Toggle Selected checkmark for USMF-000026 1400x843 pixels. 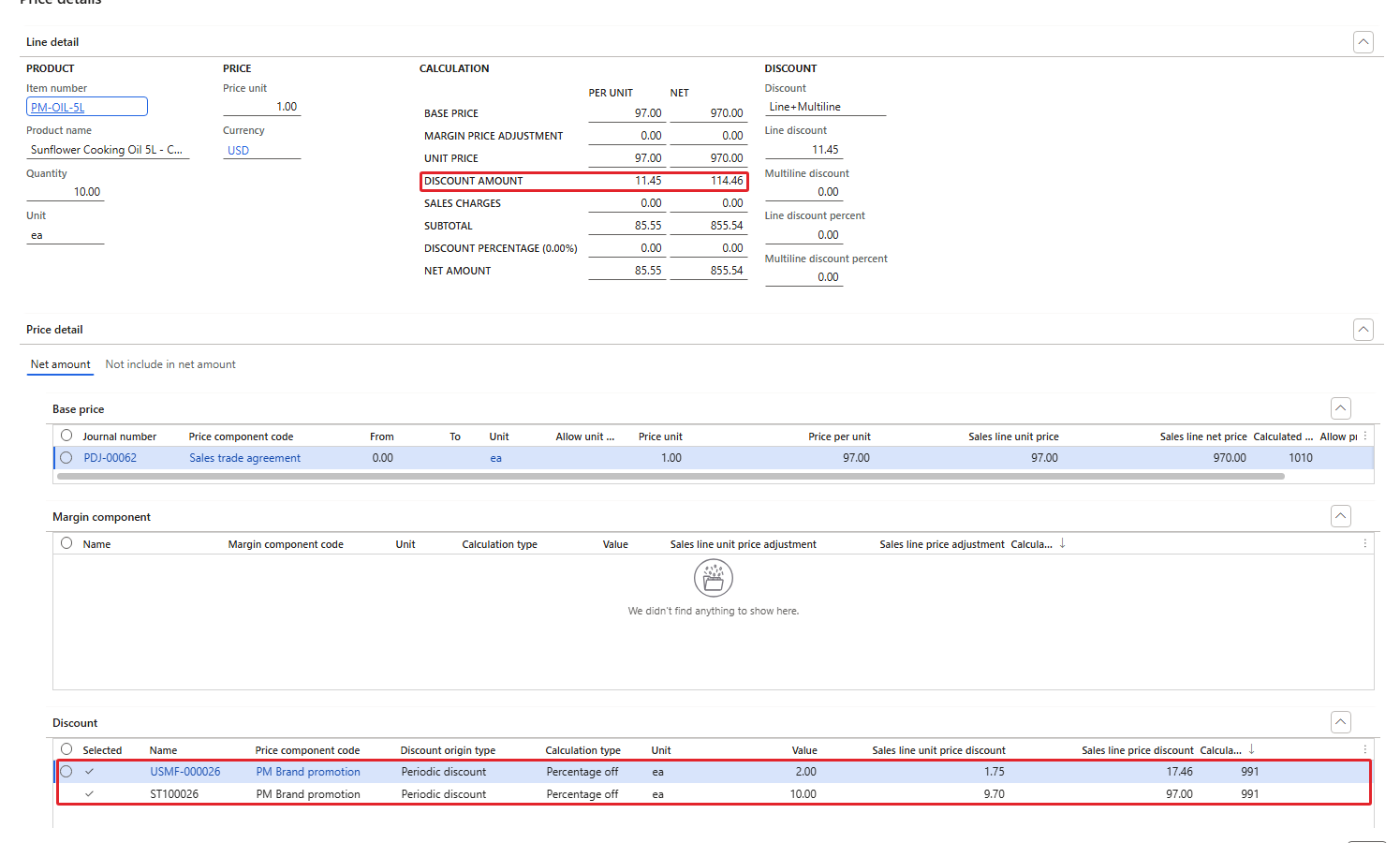[89, 772]
